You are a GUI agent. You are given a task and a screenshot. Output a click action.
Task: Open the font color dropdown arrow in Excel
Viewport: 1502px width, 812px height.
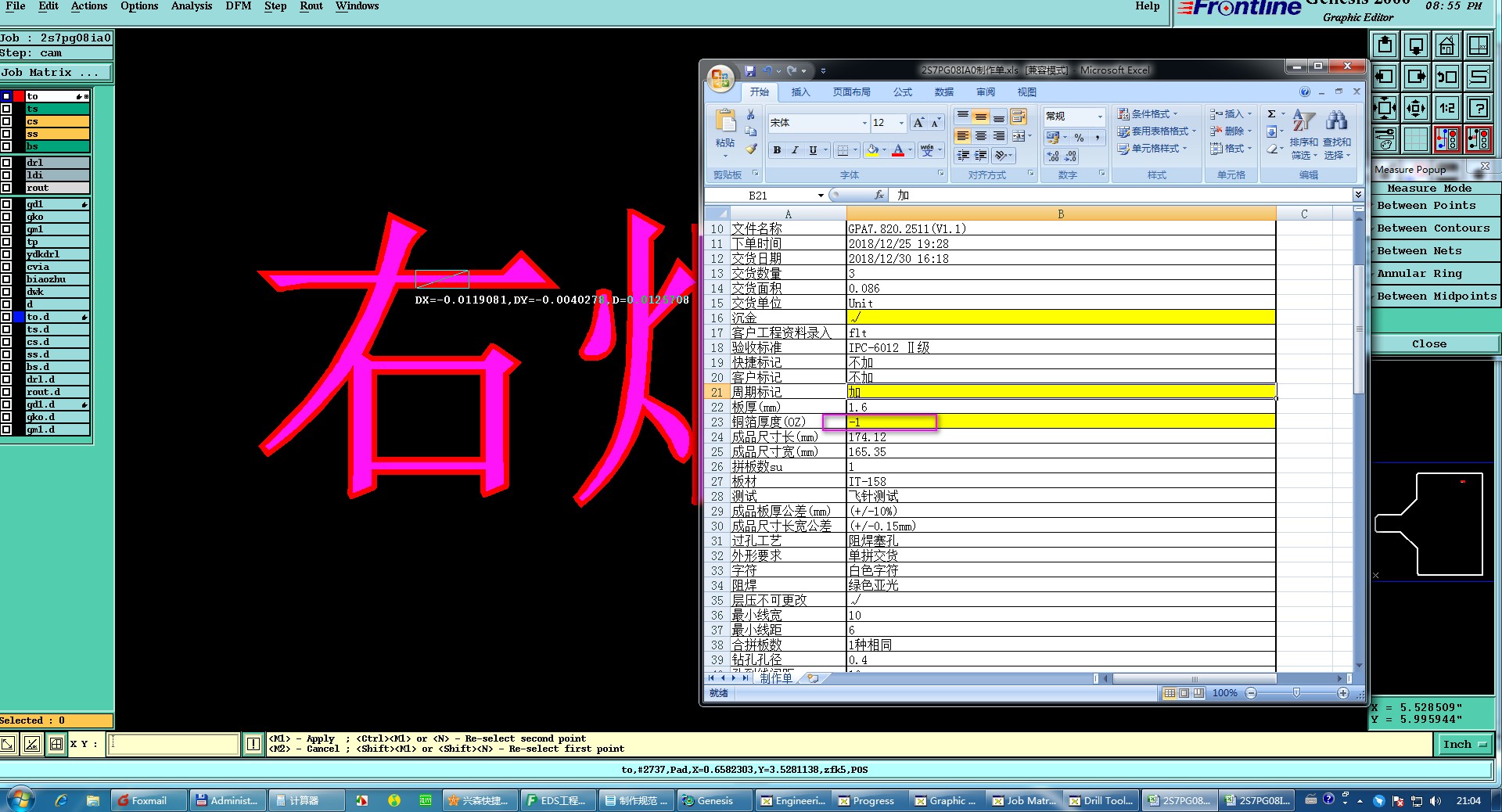(911, 150)
